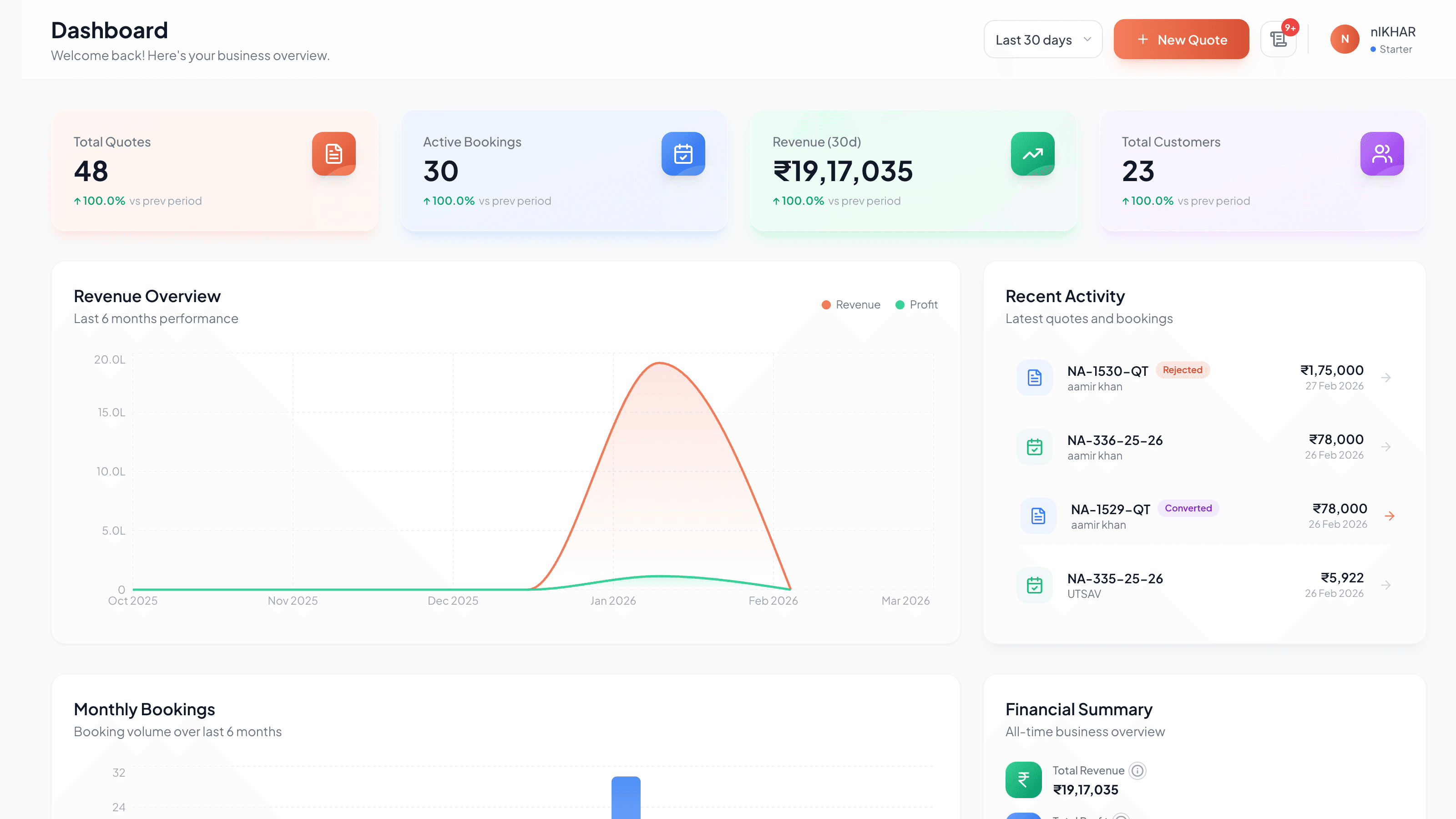Click the Active Bookings calendar icon

[683, 153]
